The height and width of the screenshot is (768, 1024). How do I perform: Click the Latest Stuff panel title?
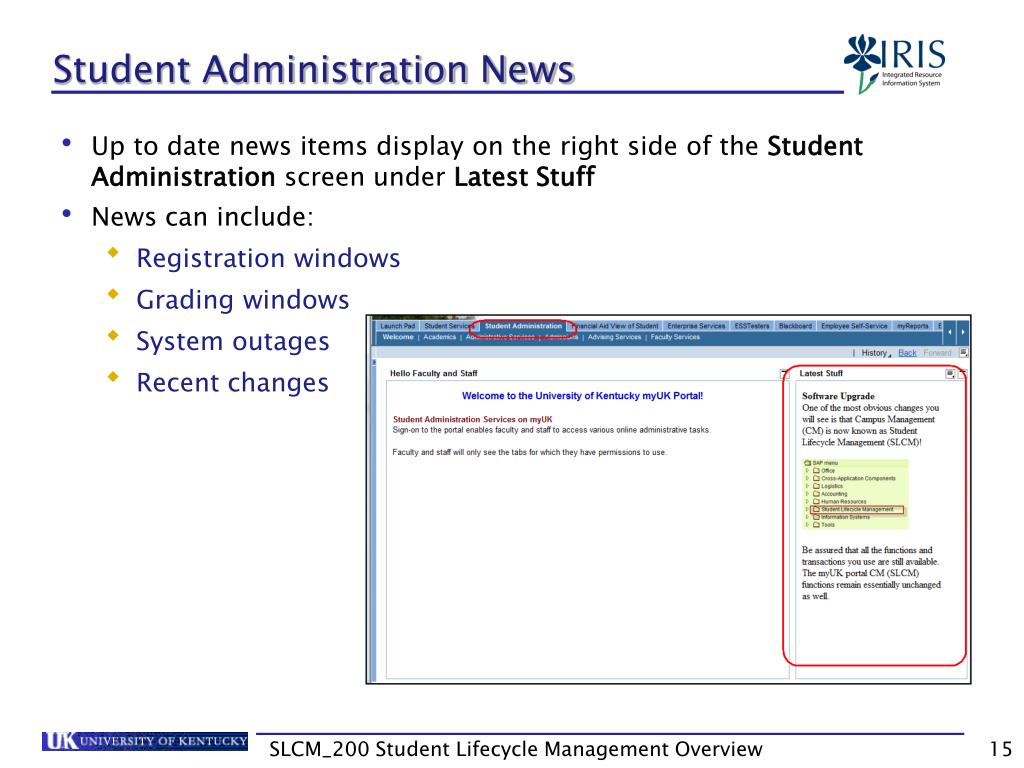tap(821, 374)
